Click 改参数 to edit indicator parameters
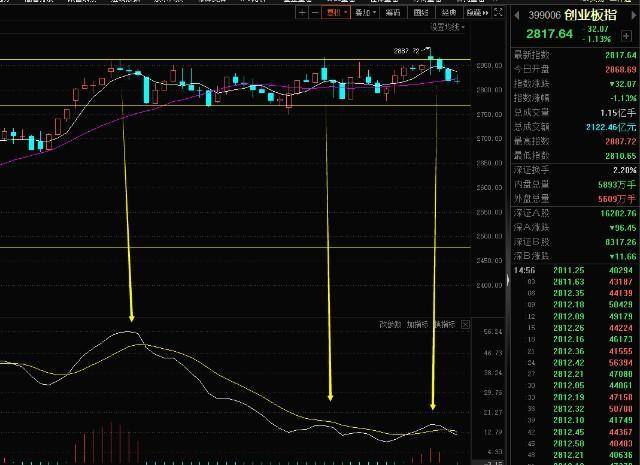640x465 pixels. (389, 324)
